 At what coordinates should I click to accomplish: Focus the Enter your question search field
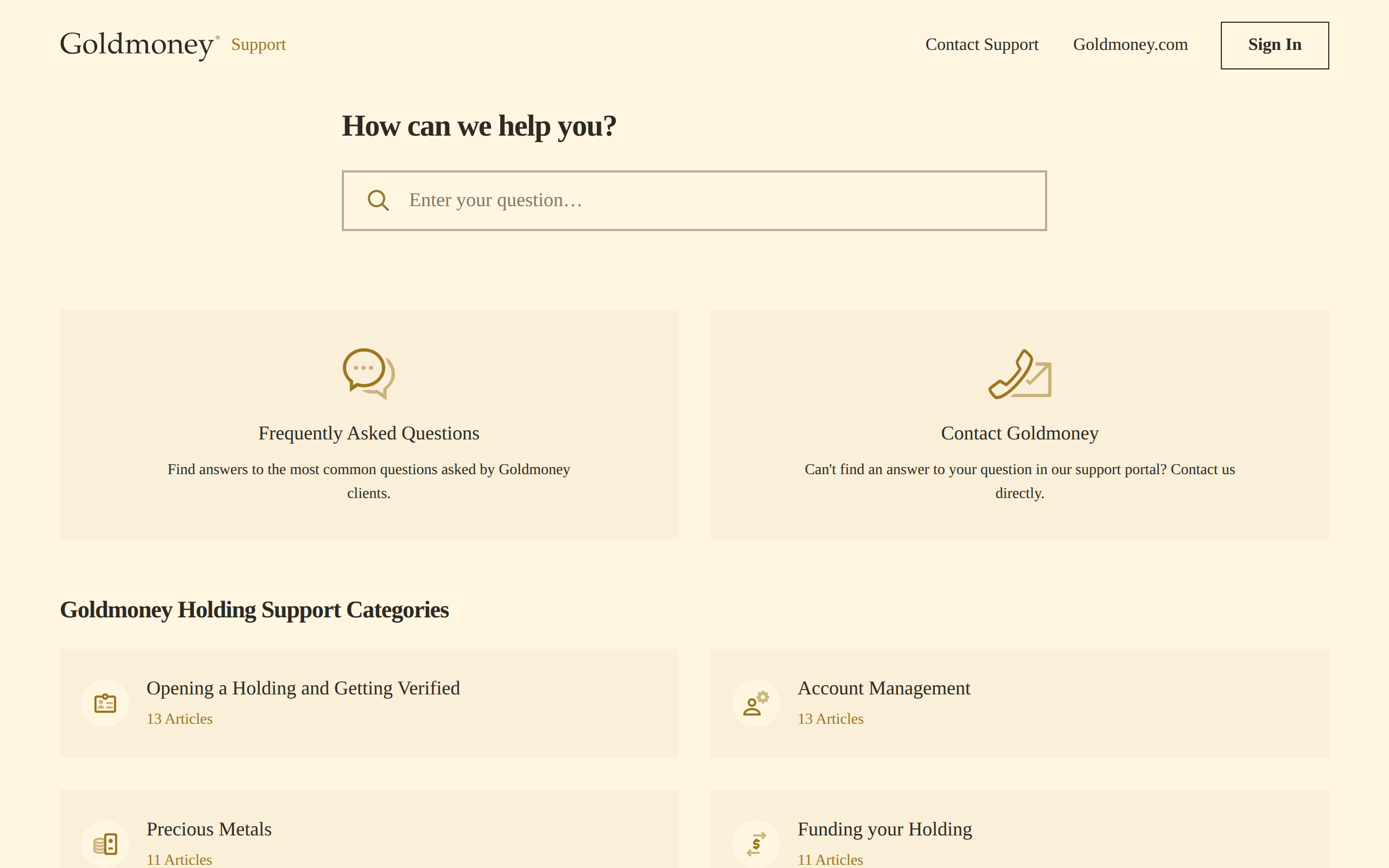tap(694, 200)
